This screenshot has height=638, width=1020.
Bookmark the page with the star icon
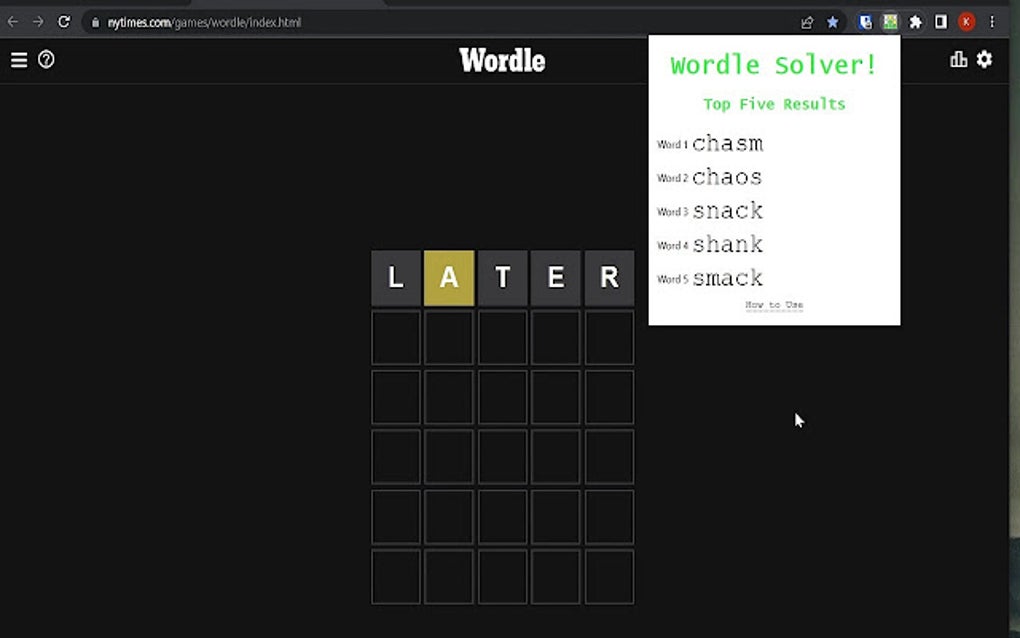(833, 21)
